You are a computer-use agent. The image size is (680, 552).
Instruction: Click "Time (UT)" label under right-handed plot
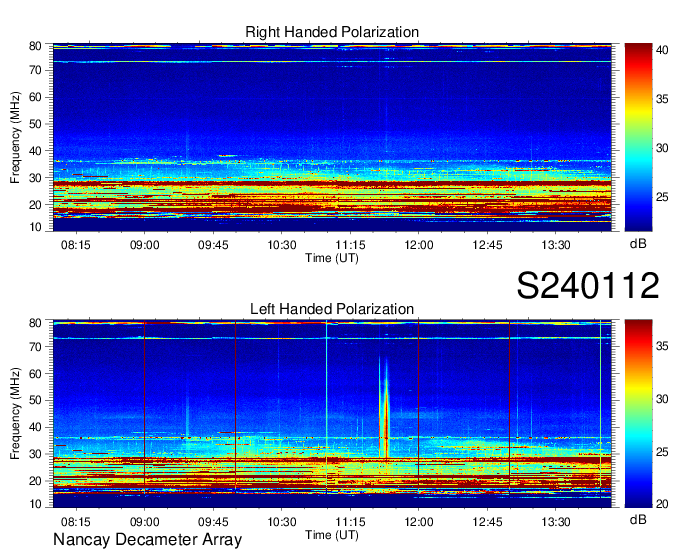point(332,258)
